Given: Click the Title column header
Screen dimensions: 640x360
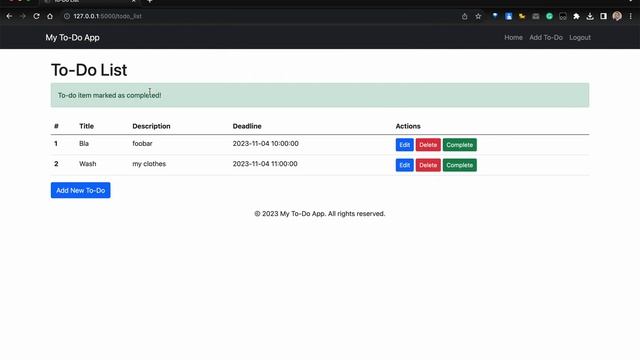Looking at the screenshot, I should [x=87, y=126].
